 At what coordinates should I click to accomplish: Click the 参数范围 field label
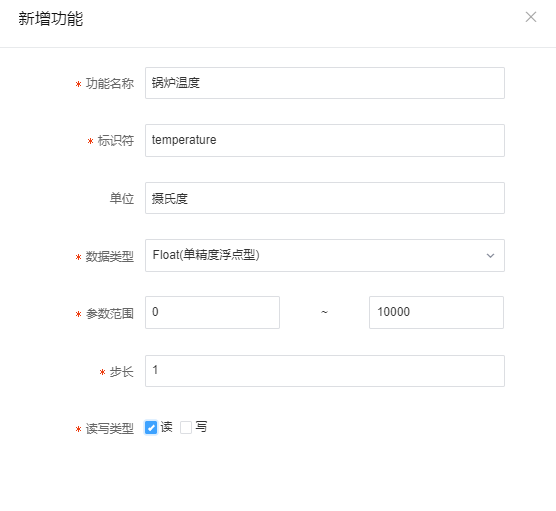coord(110,313)
